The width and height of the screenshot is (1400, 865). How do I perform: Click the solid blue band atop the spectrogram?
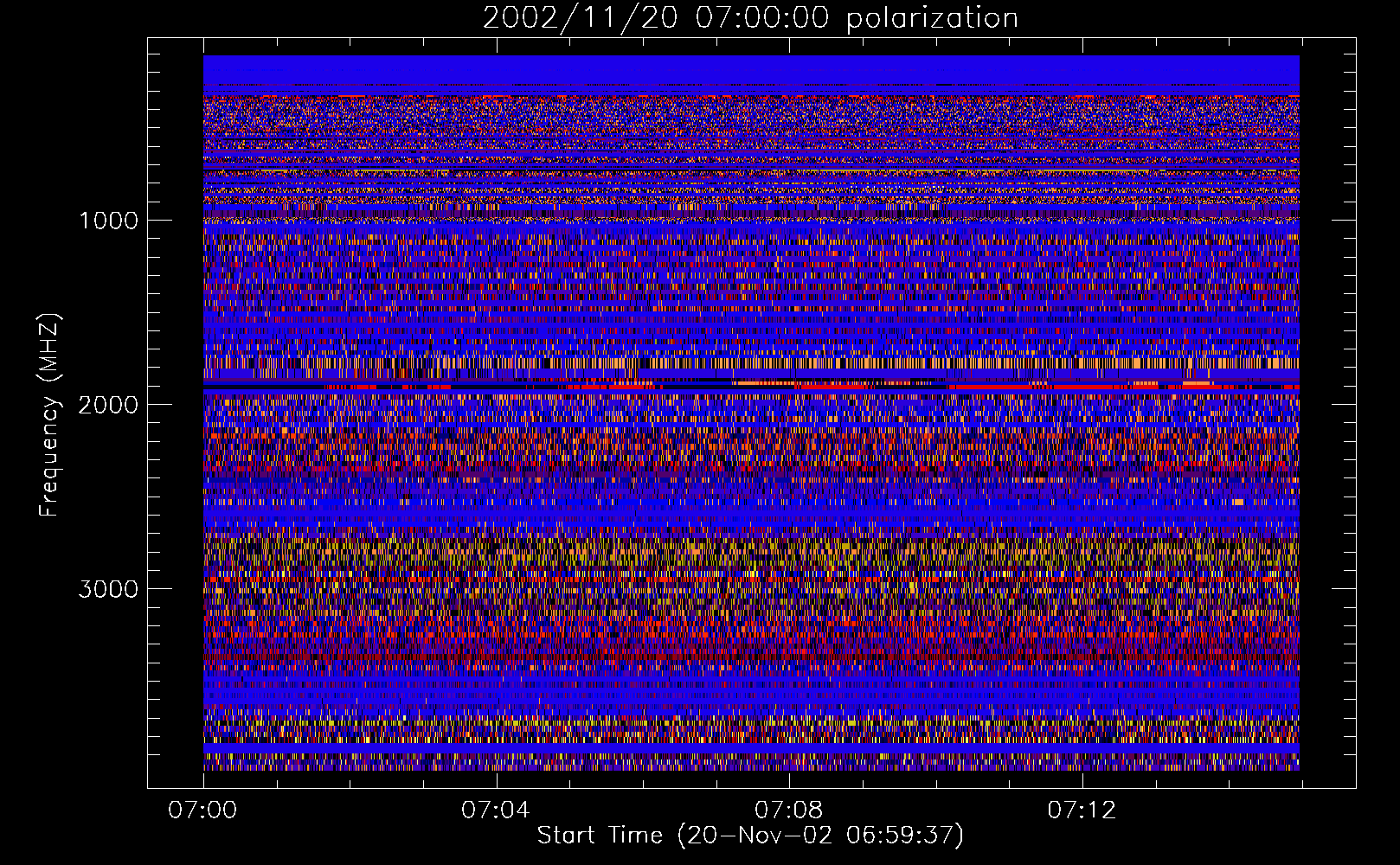[x=751, y=70]
